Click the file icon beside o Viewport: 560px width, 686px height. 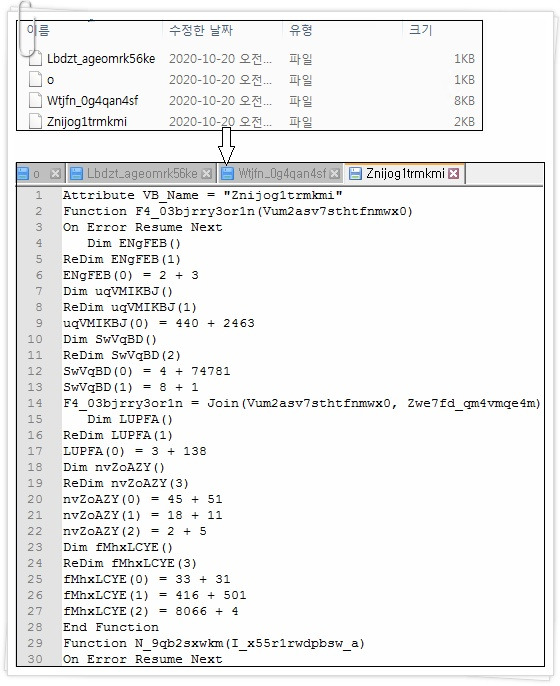click(x=35, y=80)
